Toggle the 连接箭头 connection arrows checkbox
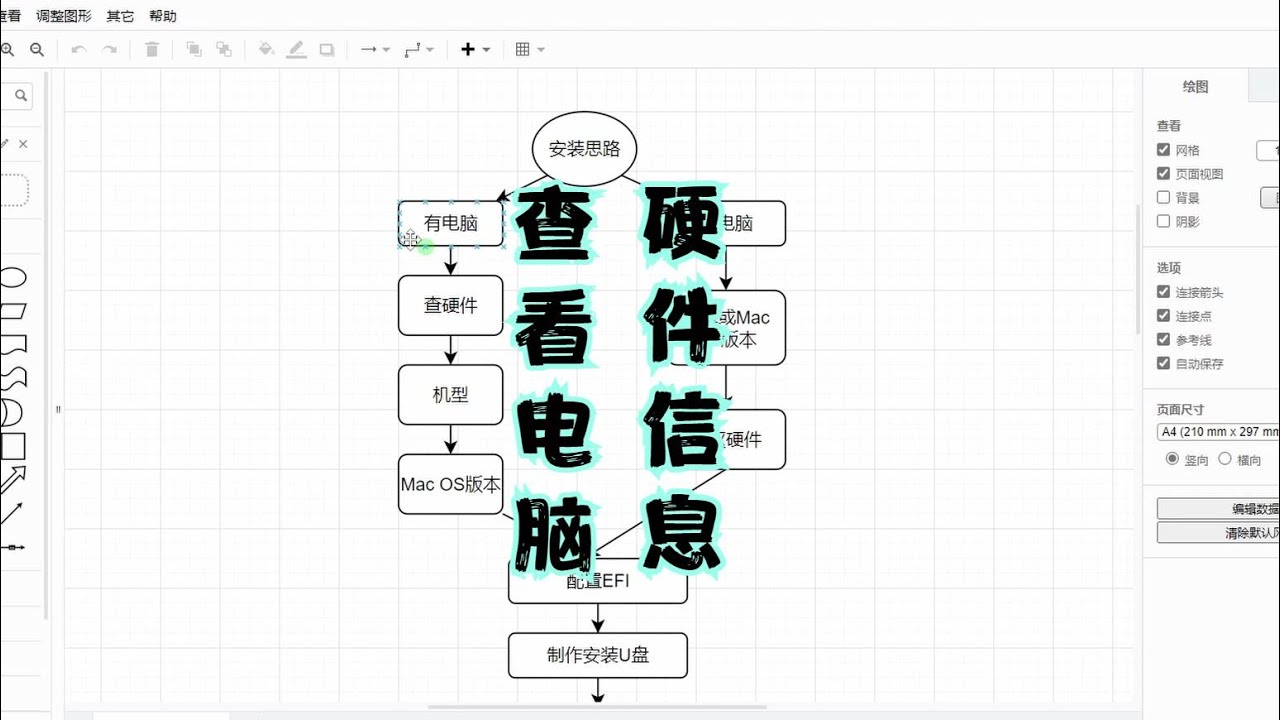Screen dimensions: 1280x720 point(1163,292)
